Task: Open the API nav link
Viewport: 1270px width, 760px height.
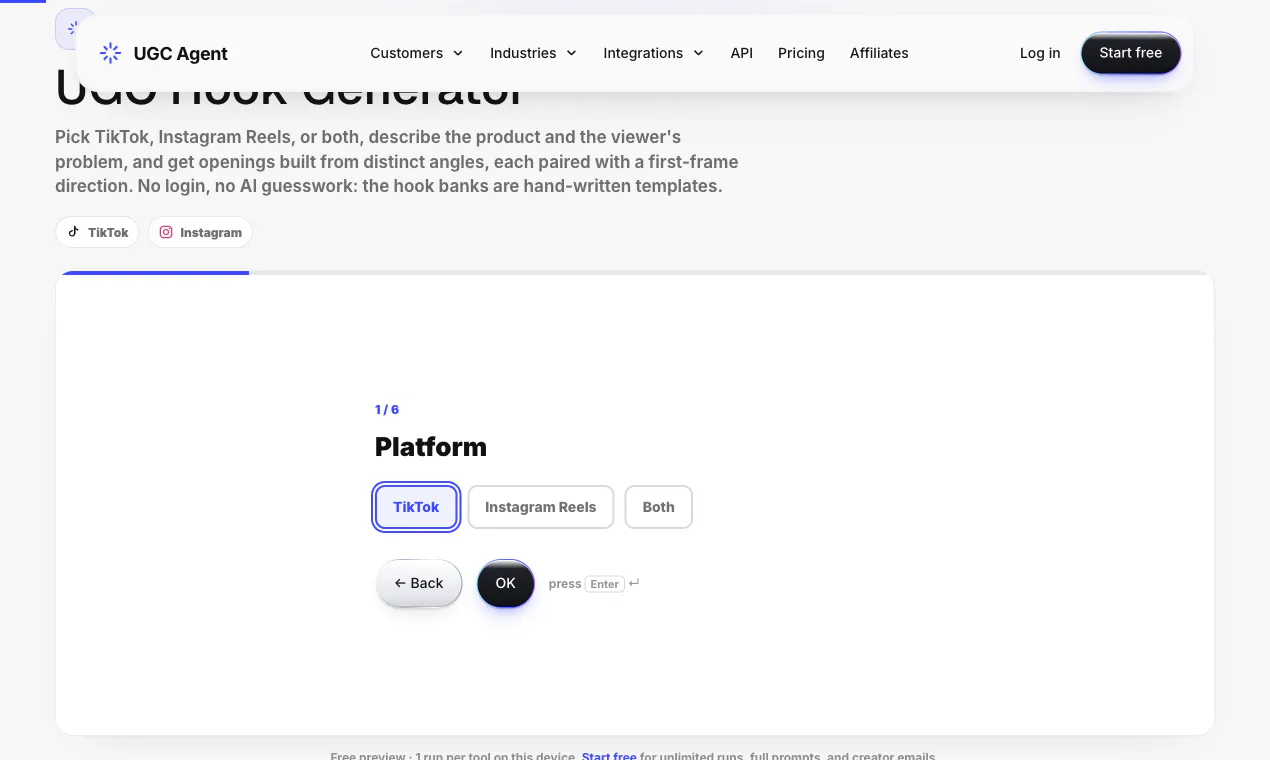Action: (741, 53)
